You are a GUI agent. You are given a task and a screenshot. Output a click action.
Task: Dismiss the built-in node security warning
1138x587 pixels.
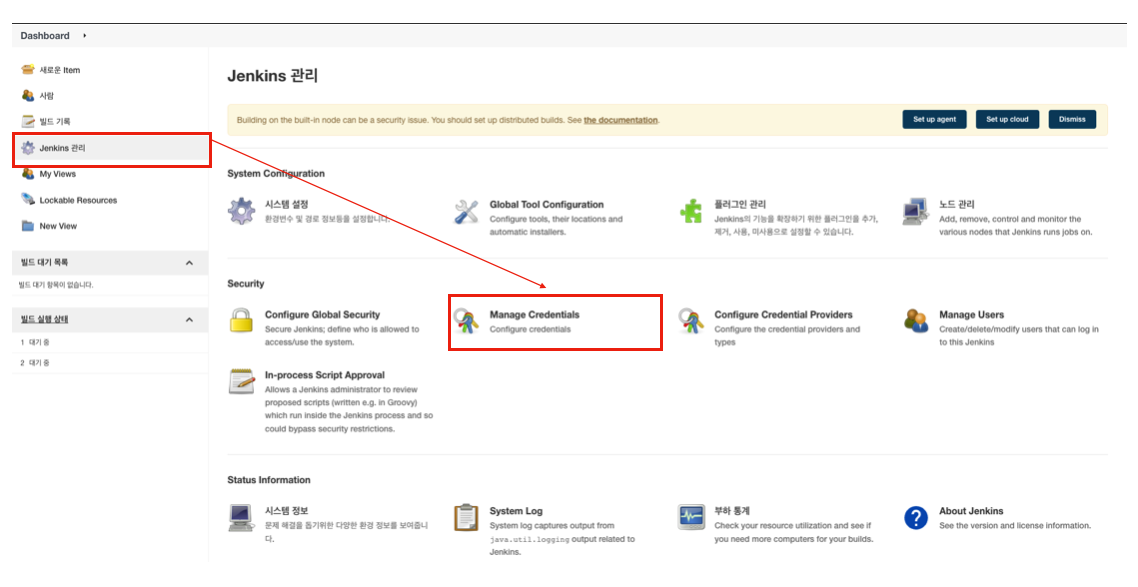[1072, 119]
